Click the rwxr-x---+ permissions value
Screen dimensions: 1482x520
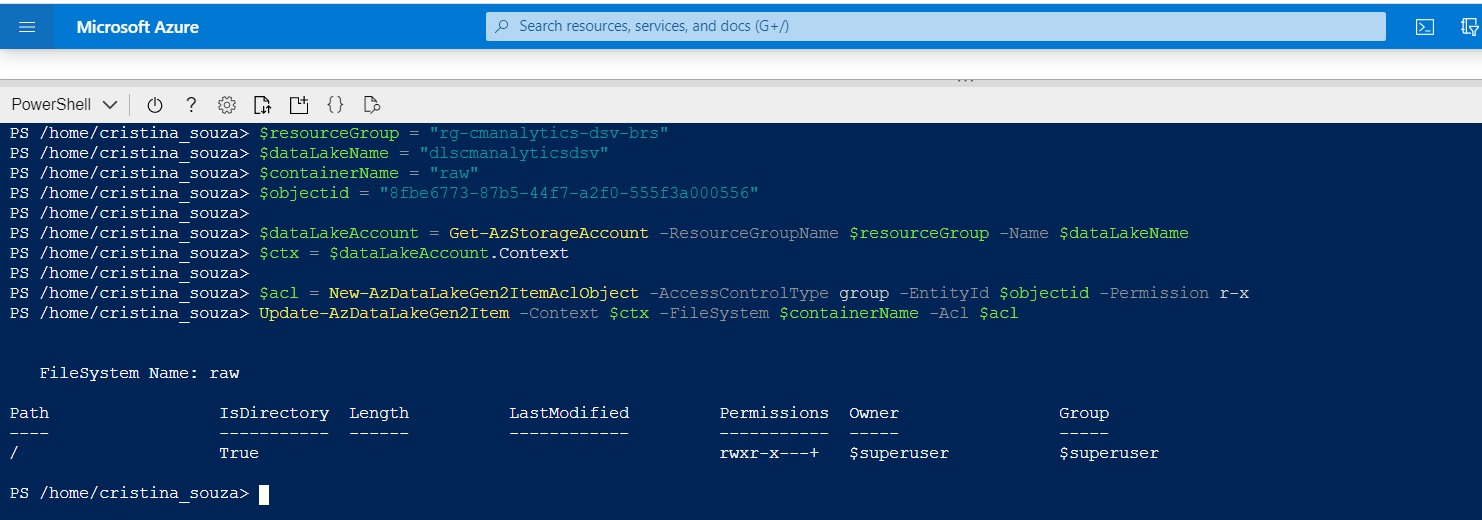click(769, 453)
